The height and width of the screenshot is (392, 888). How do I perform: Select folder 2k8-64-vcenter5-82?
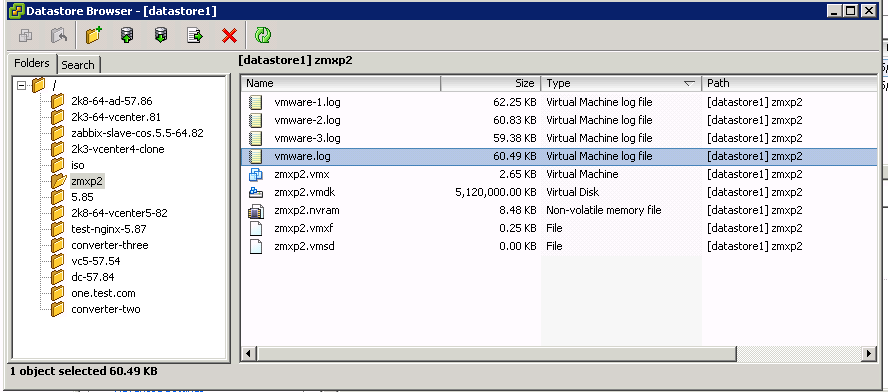coord(119,214)
